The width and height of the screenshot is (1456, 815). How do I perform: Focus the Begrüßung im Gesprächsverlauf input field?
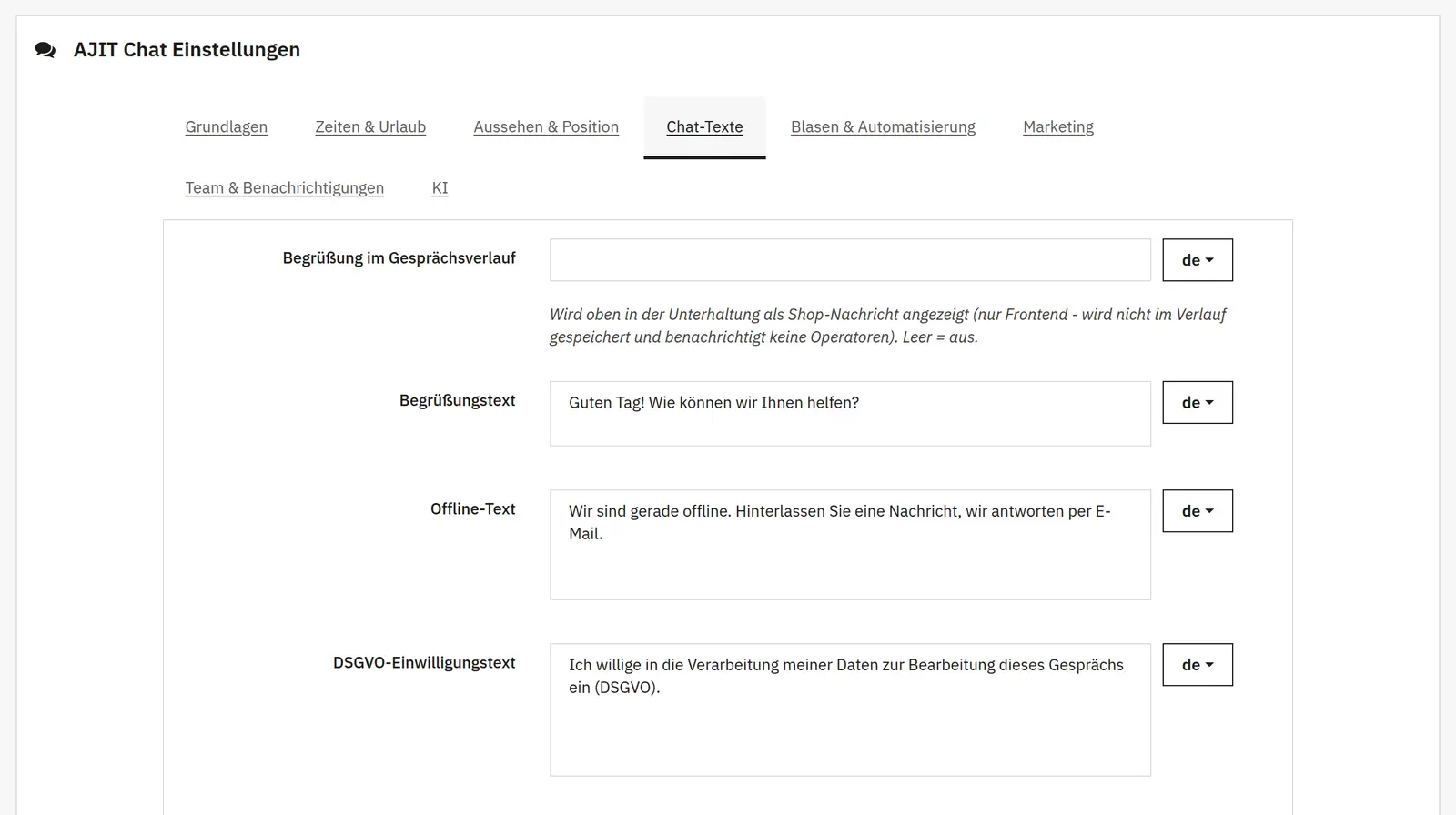pyautogui.click(x=850, y=260)
